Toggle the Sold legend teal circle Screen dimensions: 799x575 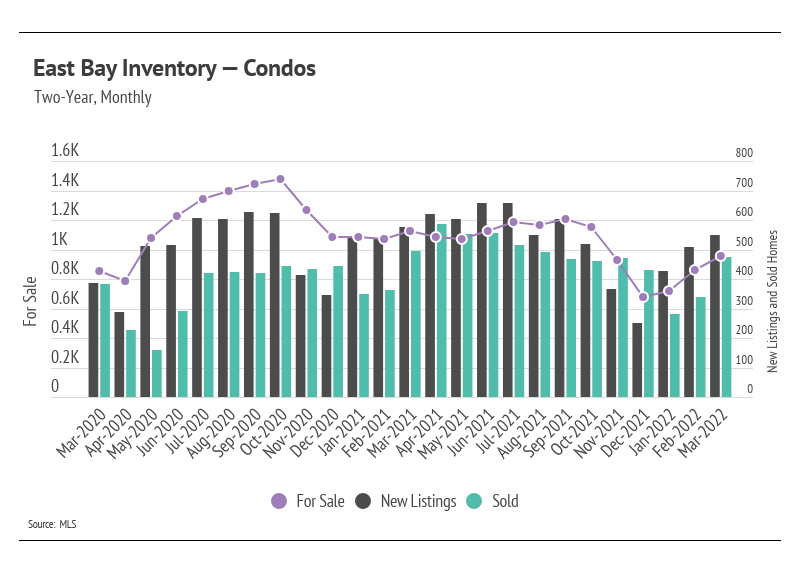[x=474, y=501]
